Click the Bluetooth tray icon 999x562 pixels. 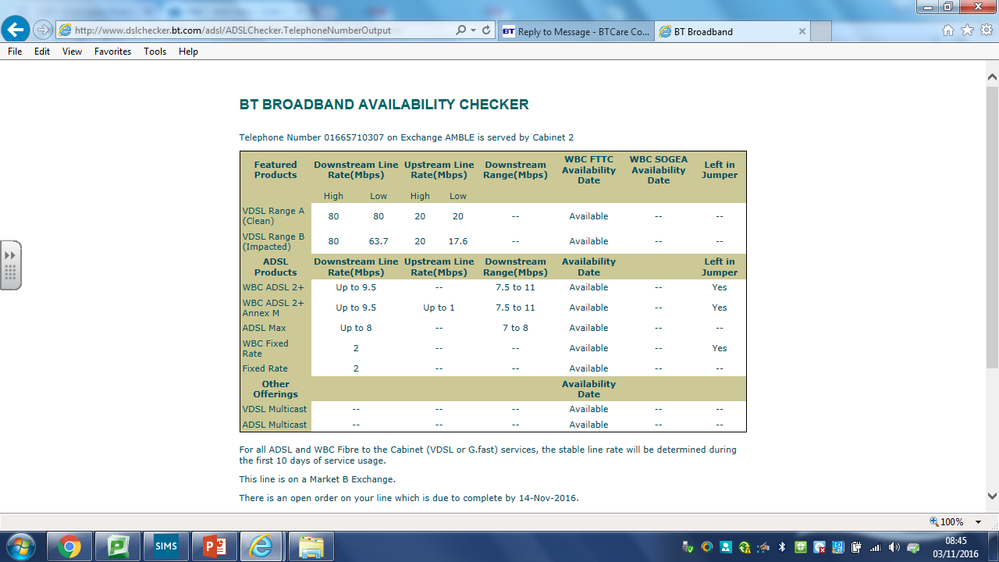782,547
